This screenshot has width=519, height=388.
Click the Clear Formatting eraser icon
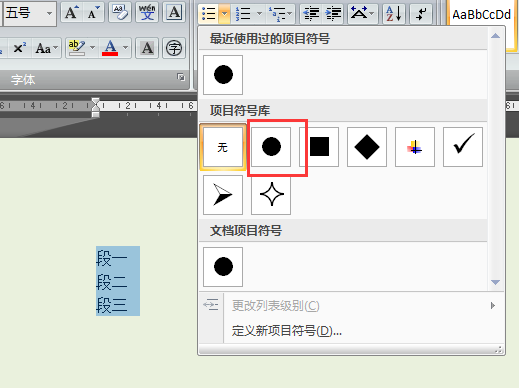pyautogui.click(x=120, y=13)
